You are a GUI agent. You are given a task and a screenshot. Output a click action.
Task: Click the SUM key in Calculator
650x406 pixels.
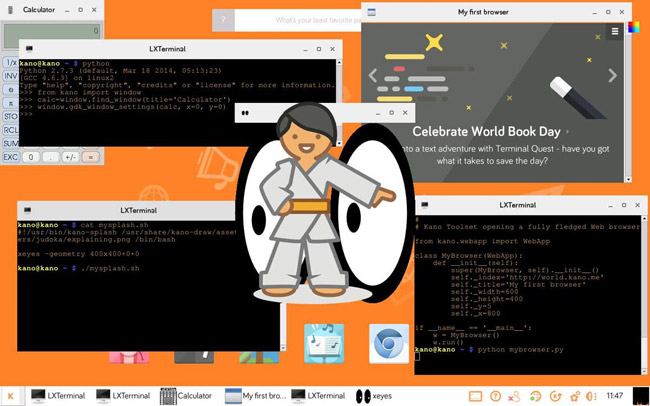[10, 143]
